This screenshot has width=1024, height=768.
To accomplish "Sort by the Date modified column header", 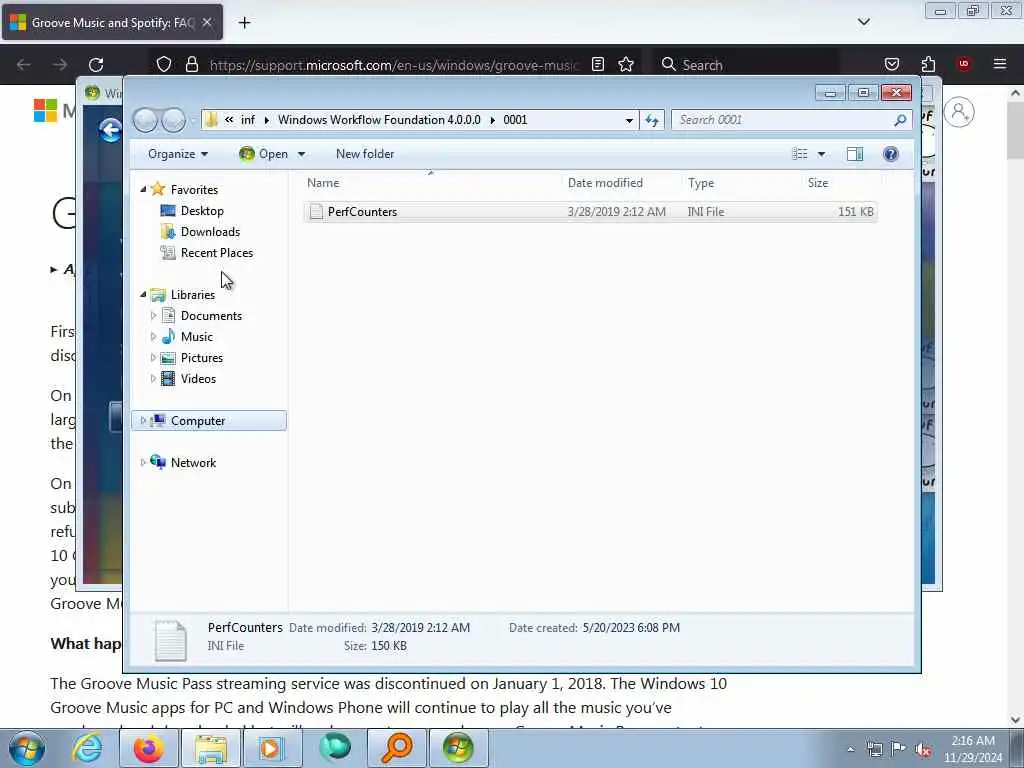I will pyautogui.click(x=621, y=183).
